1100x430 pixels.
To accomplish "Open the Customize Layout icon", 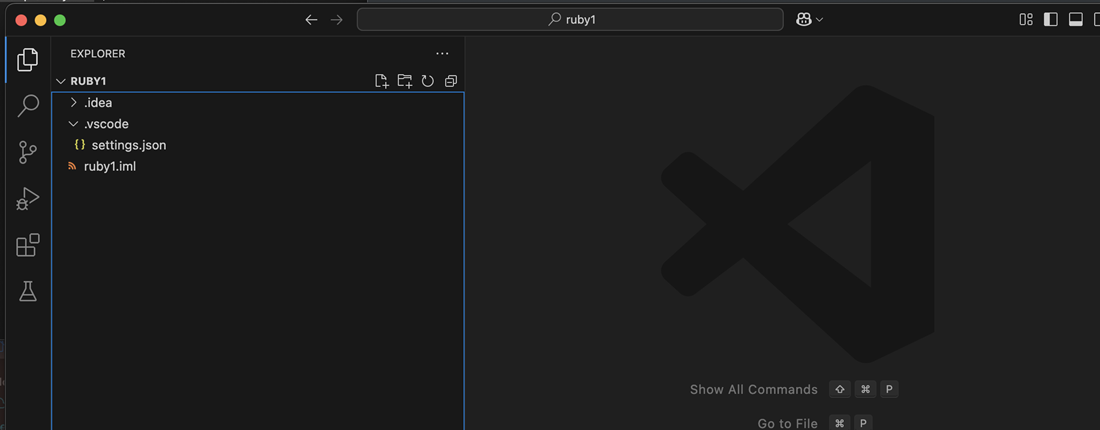I will (x=1026, y=20).
